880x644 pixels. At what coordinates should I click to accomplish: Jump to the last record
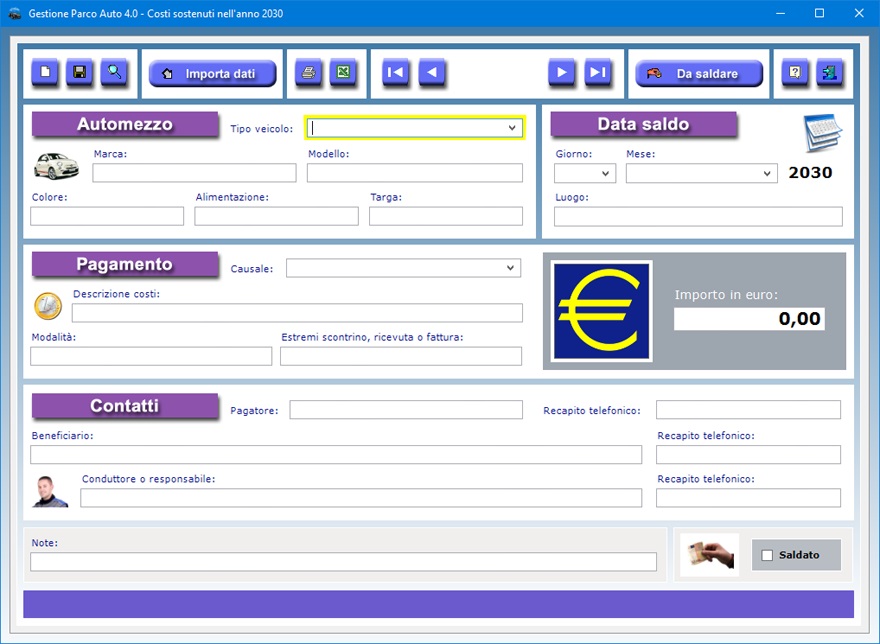tap(598, 72)
